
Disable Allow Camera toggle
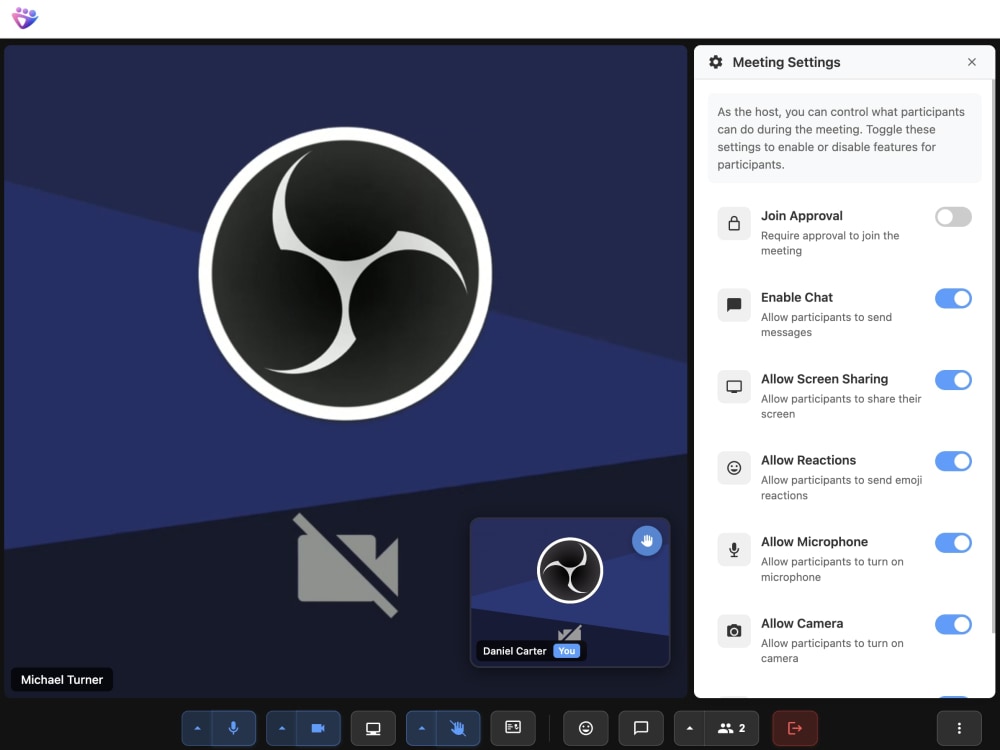(x=953, y=624)
